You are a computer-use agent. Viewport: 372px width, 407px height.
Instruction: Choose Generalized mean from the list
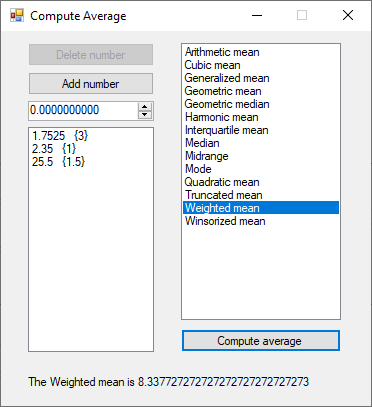pos(261,78)
